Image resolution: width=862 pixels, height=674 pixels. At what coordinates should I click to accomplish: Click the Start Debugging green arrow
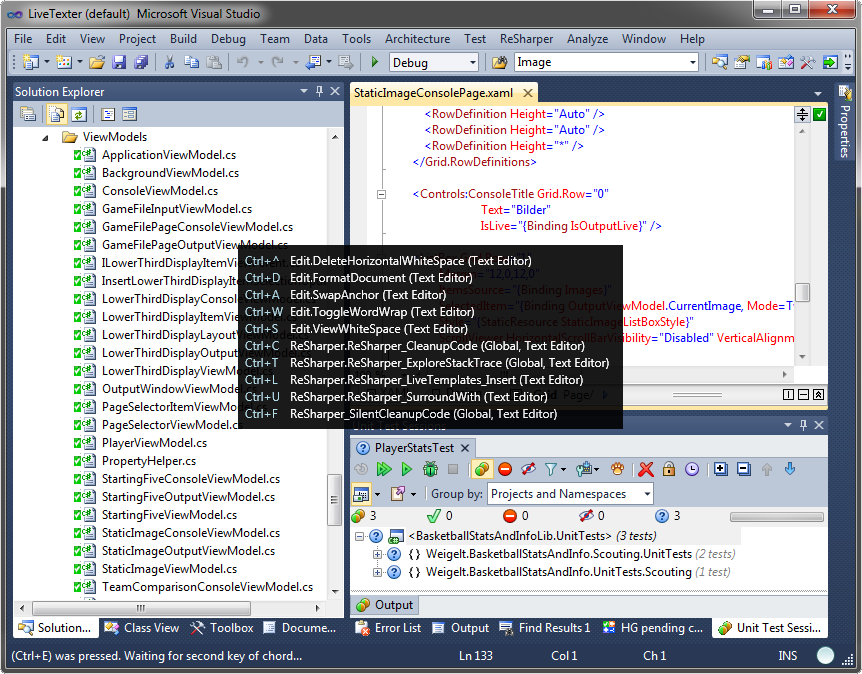pyautogui.click(x=375, y=62)
